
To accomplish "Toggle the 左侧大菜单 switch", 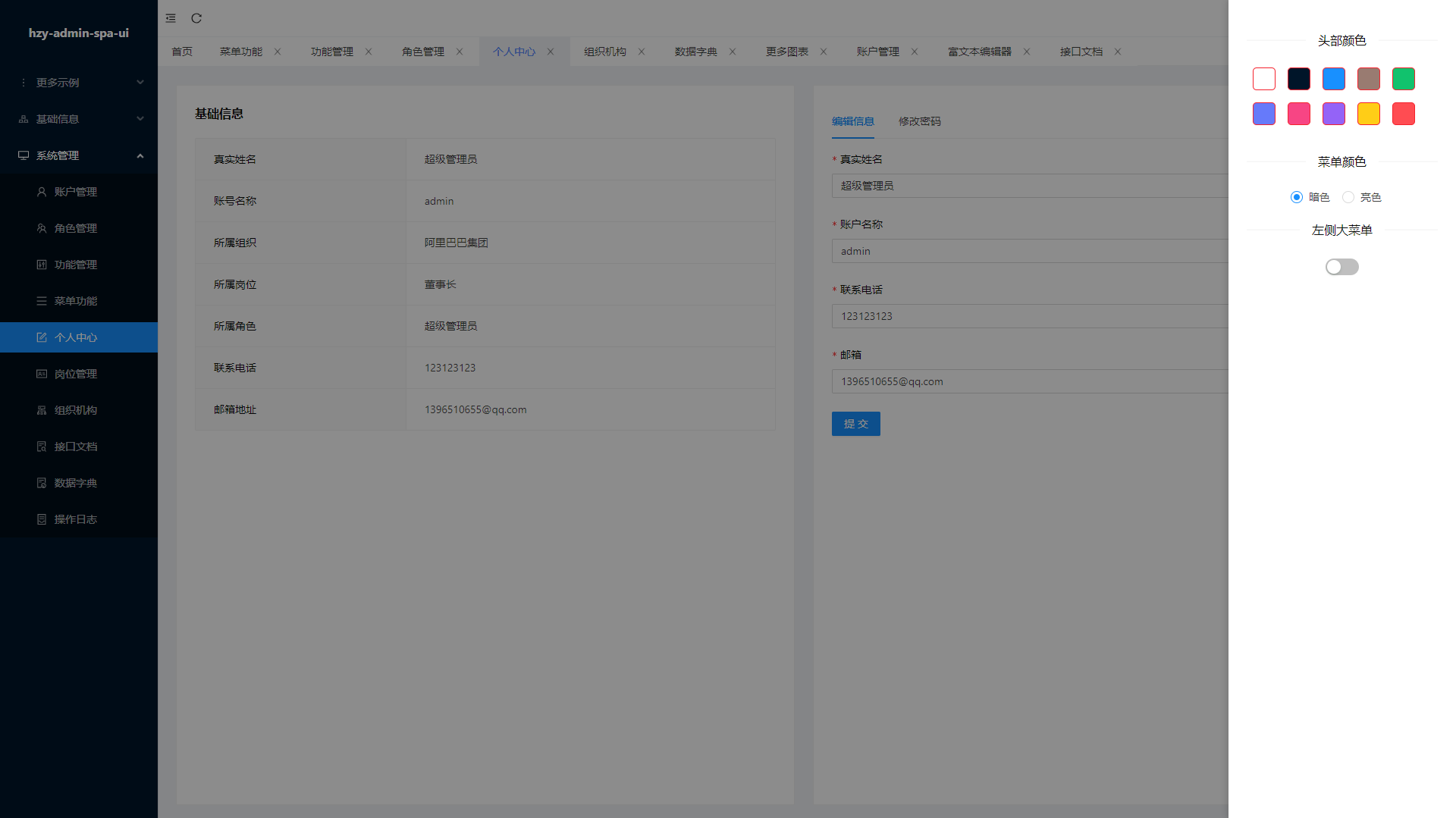I will (1341, 267).
